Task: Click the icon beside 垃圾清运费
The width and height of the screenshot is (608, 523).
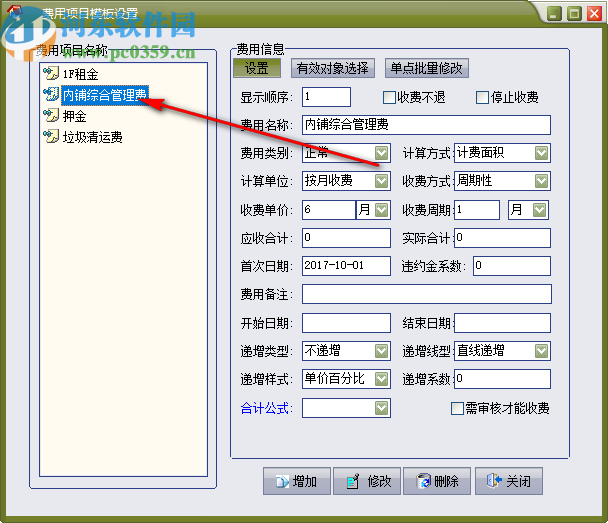Action: pos(51,136)
